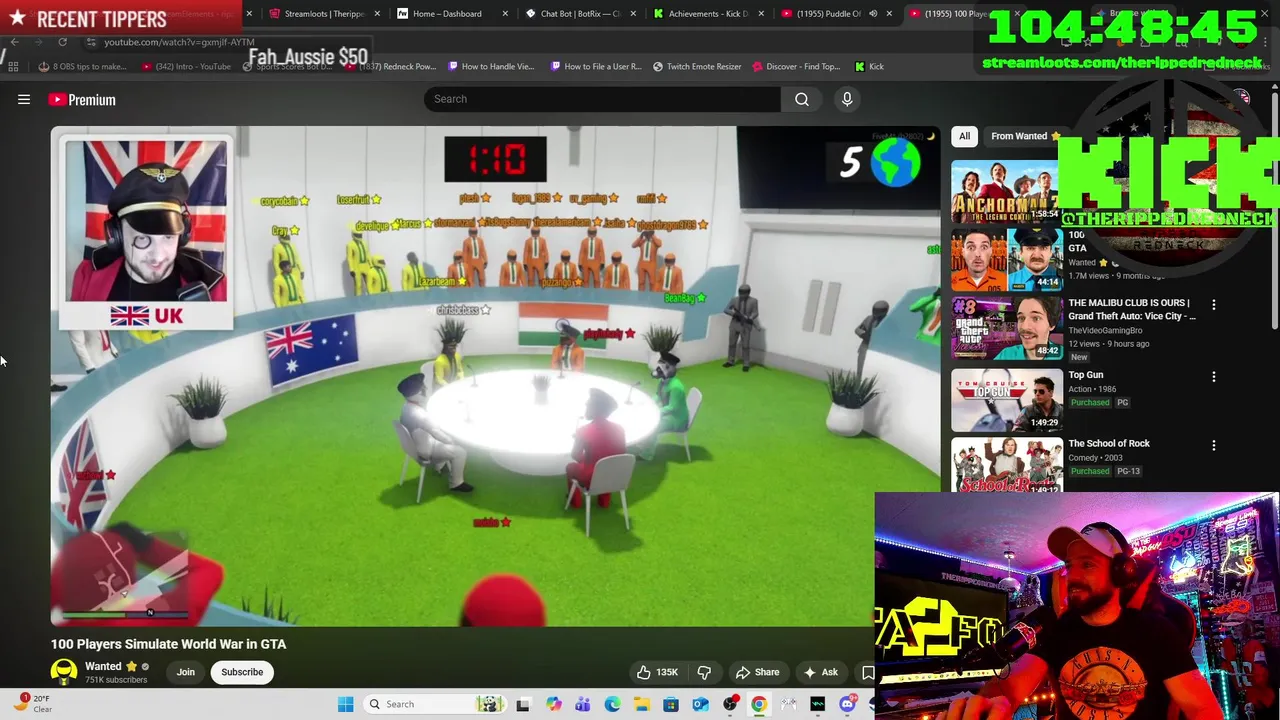Open the Wanted channel avatar
The width and height of the screenshot is (1280, 720).
tap(64, 672)
